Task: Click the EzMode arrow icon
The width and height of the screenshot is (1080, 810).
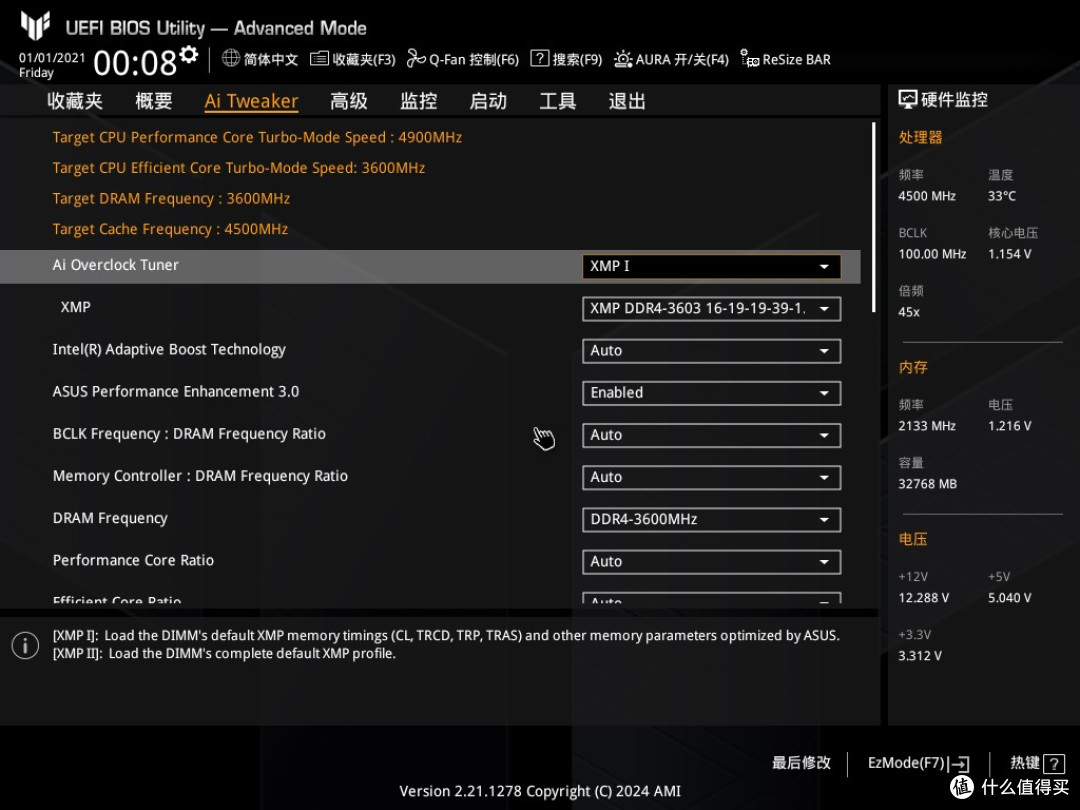Action: click(x=959, y=764)
